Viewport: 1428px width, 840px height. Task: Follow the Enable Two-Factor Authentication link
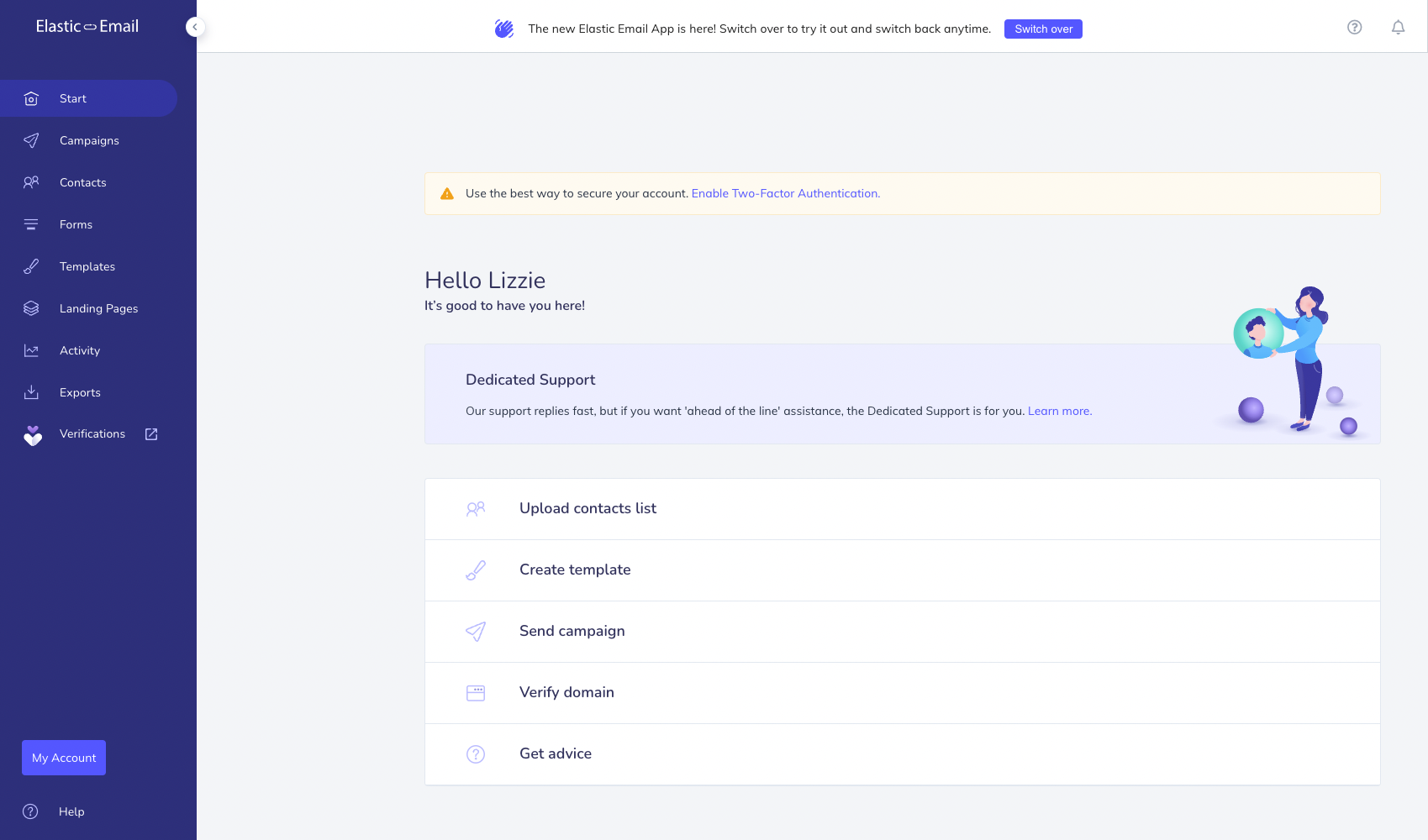click(785, 193)
